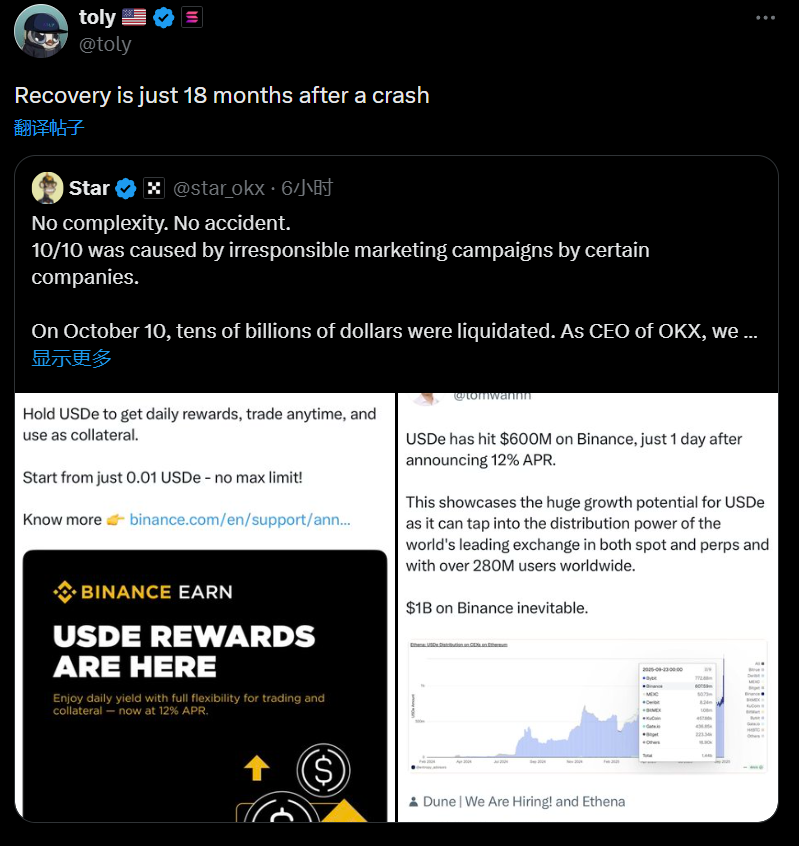The width and height of the screenshot is (799, 846).
Task: Open the binance.com/en/support link
Action: tap(240, 519)
